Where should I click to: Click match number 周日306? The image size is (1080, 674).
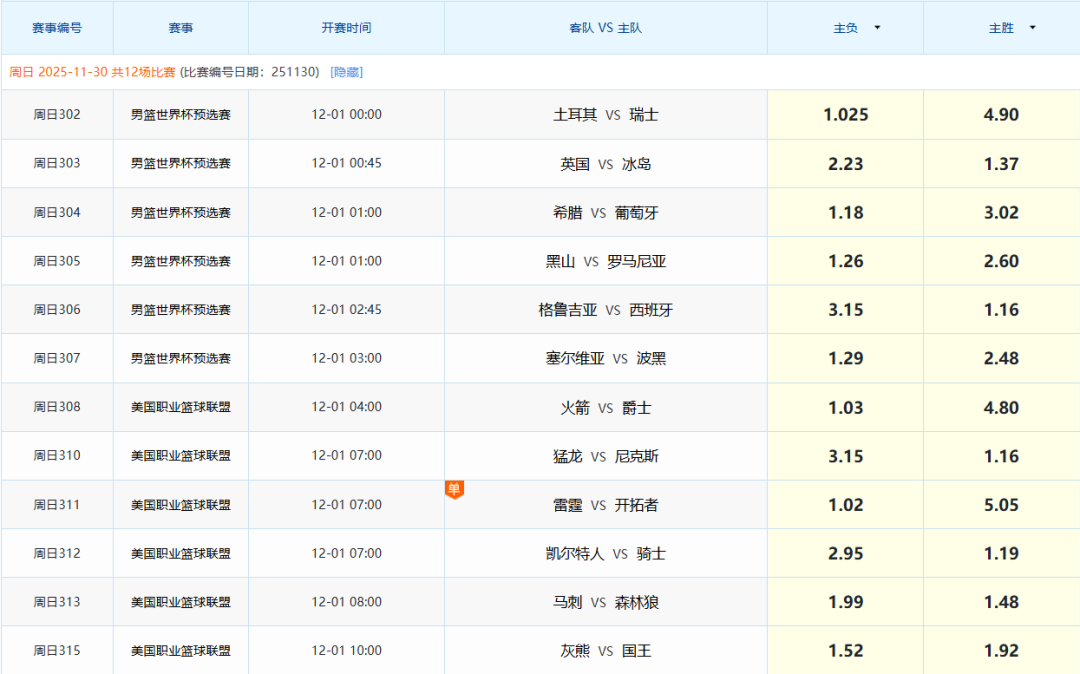(x=57, y=309)
